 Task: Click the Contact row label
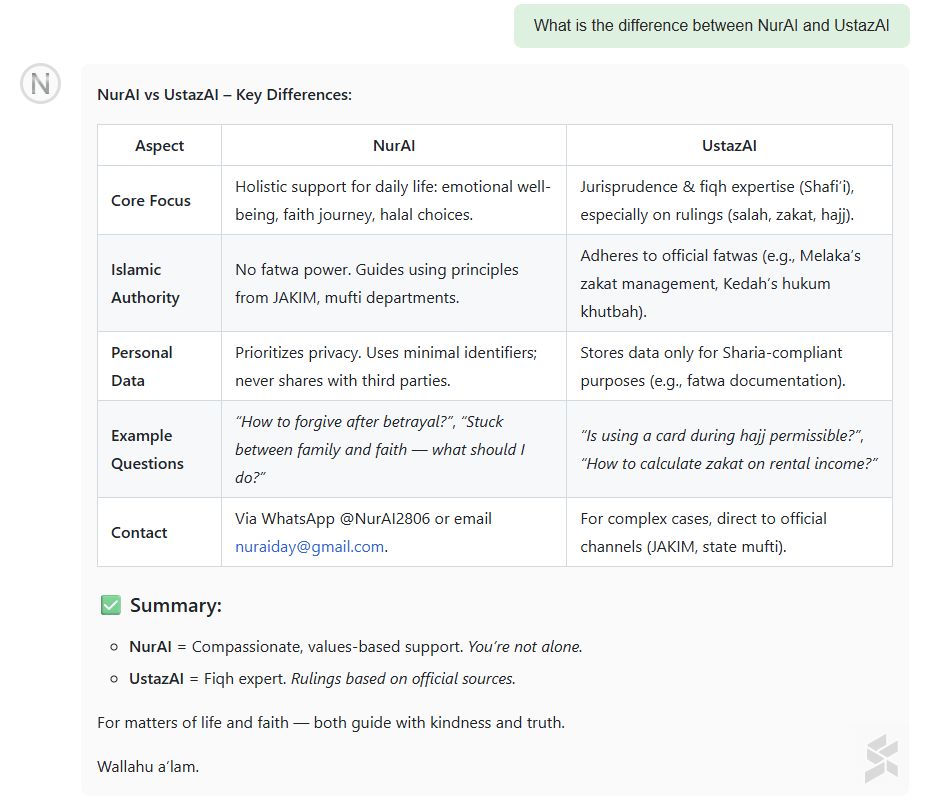[x=139, y=532]
